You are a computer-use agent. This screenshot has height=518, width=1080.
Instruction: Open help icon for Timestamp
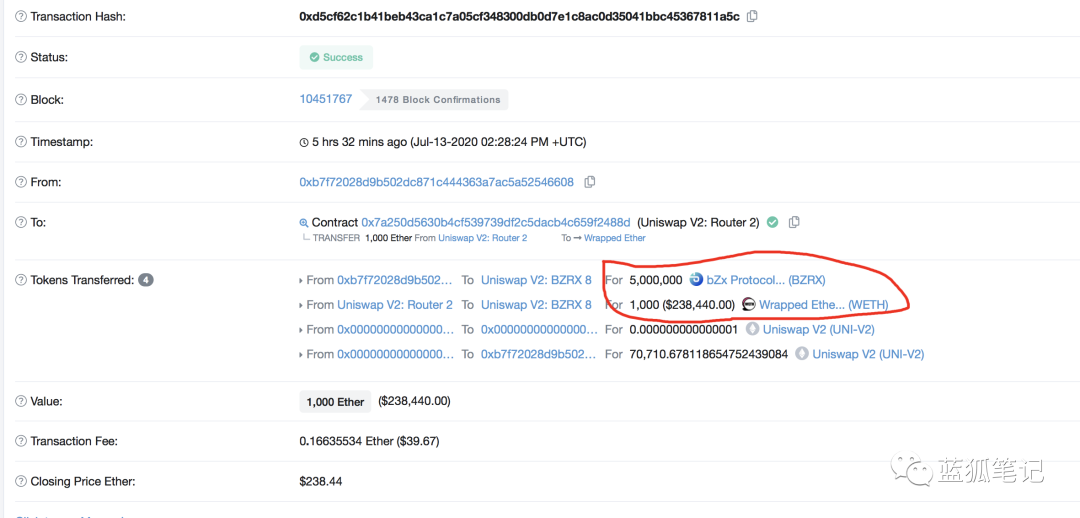coord(21,142)
